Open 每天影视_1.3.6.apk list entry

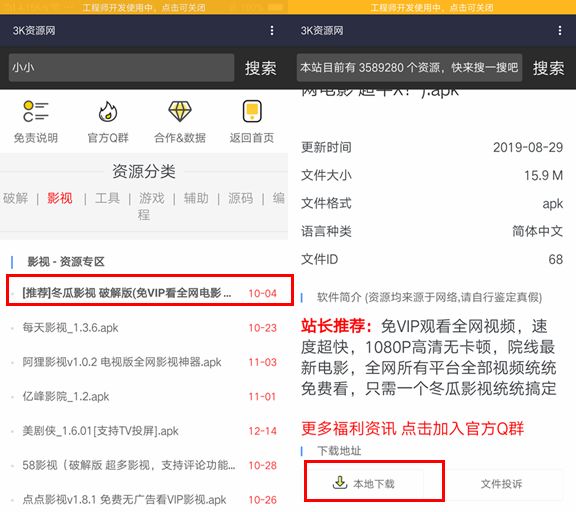pos(150,327)
